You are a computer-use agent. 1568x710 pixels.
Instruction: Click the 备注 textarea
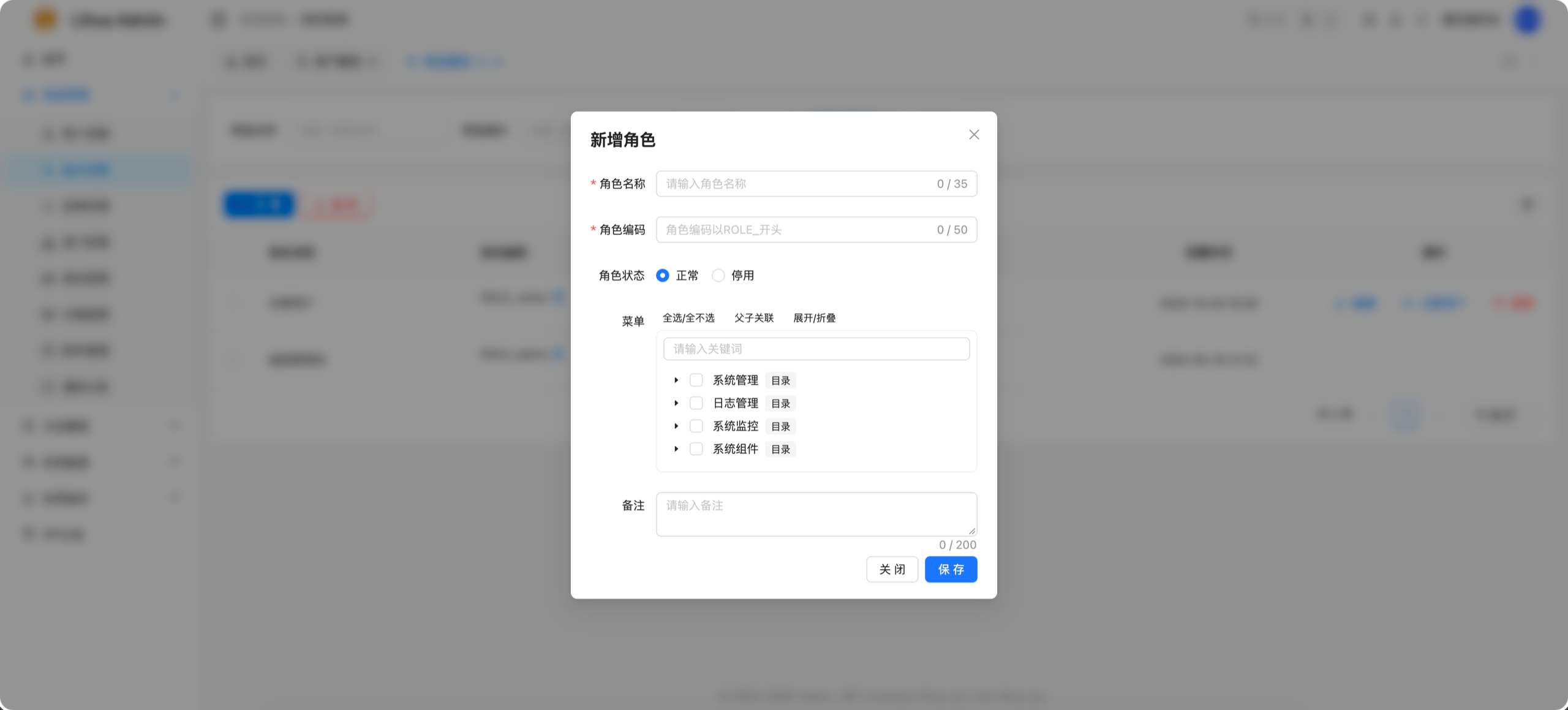(x=816, y=515)
